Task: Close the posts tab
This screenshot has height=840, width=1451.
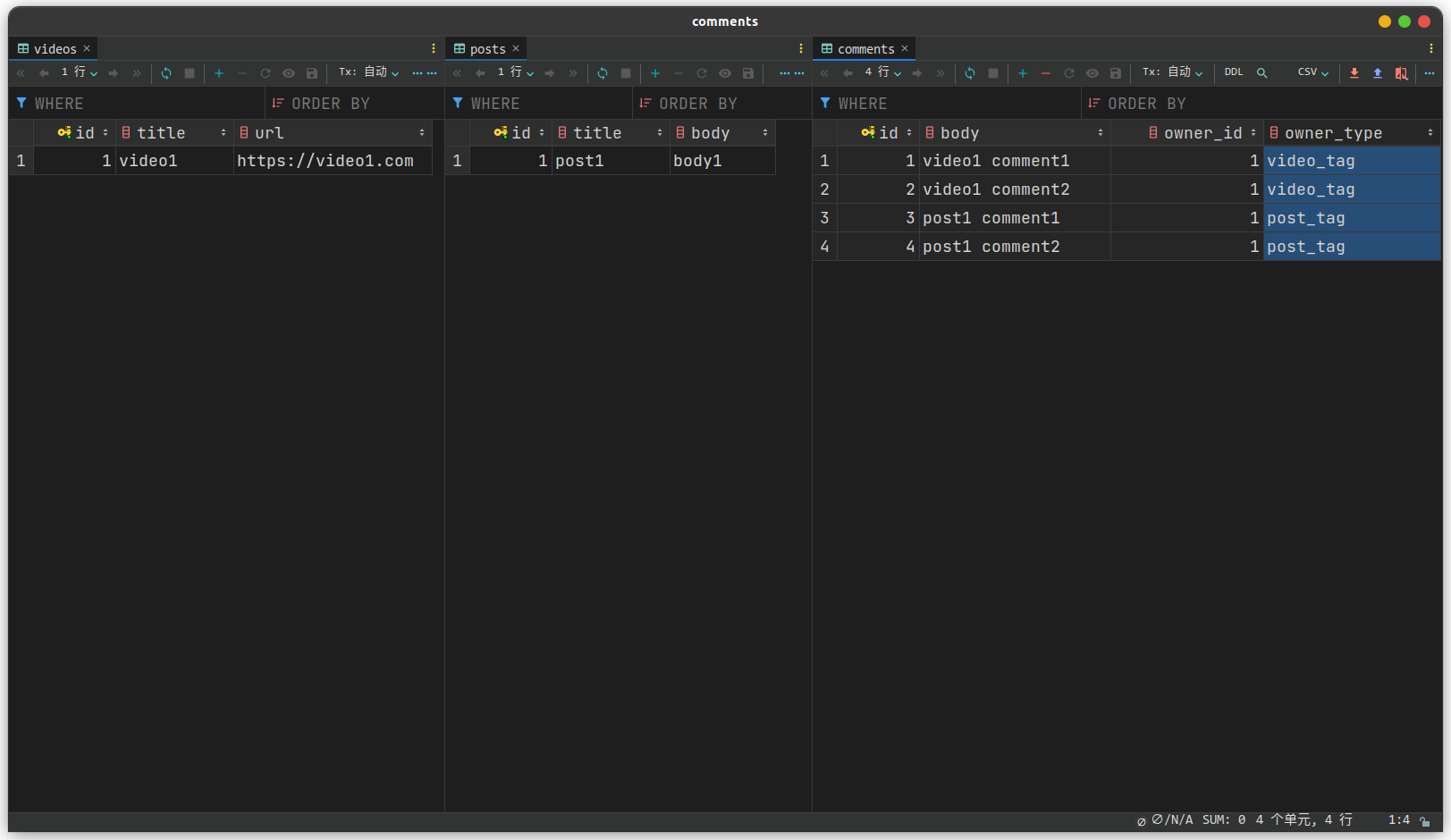Action: [x=516, y=49]
